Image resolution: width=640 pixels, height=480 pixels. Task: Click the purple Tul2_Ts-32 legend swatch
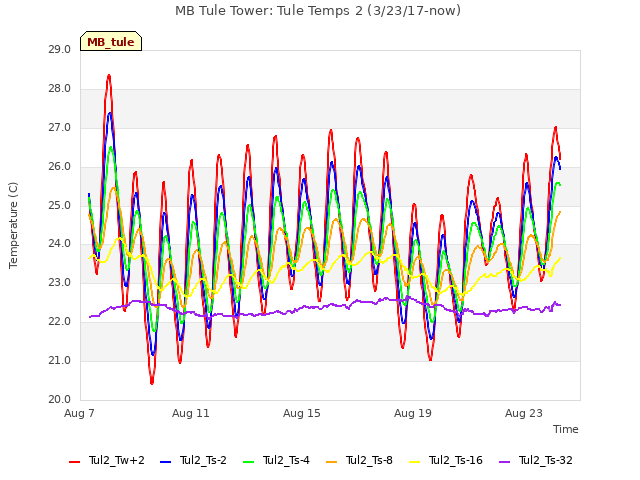point(505,462)
